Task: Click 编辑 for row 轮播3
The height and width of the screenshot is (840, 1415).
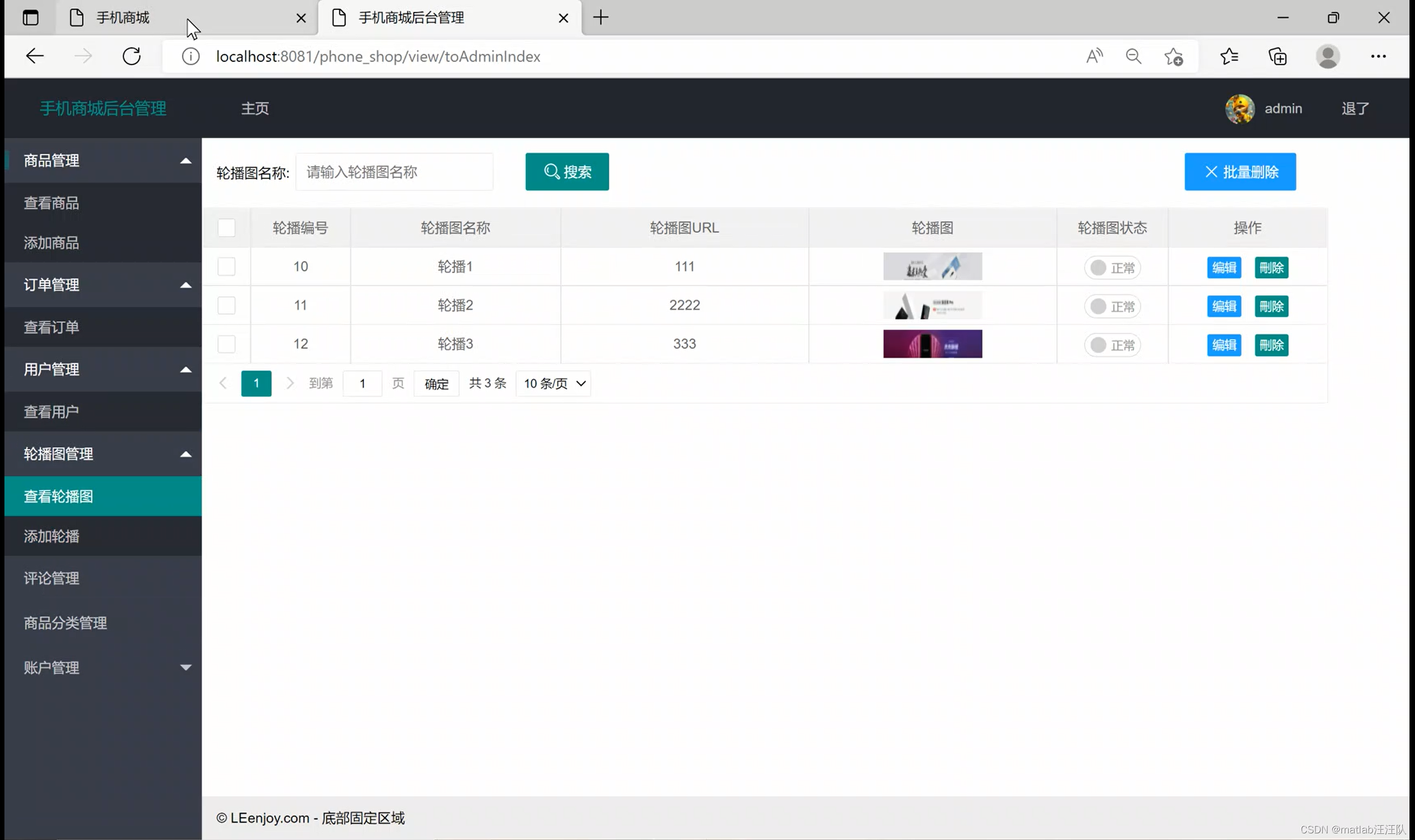Action: tap(1224, 345)
